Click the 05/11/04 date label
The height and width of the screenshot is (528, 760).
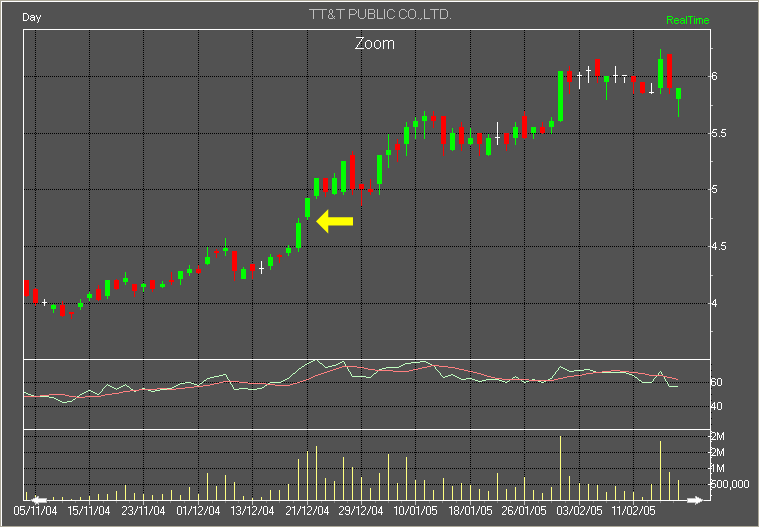(35, 511)
